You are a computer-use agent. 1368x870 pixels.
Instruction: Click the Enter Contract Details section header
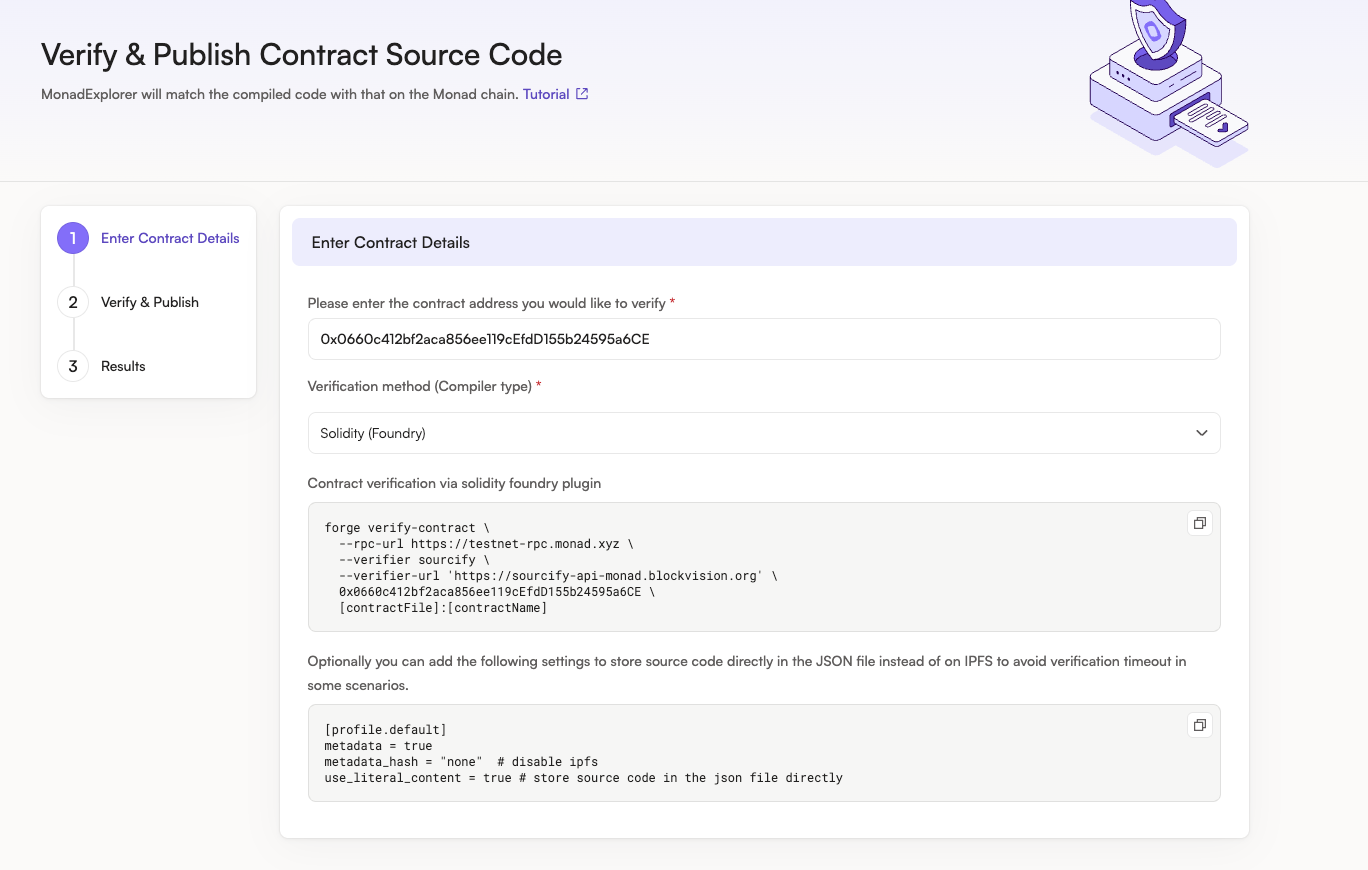(764, 242)
